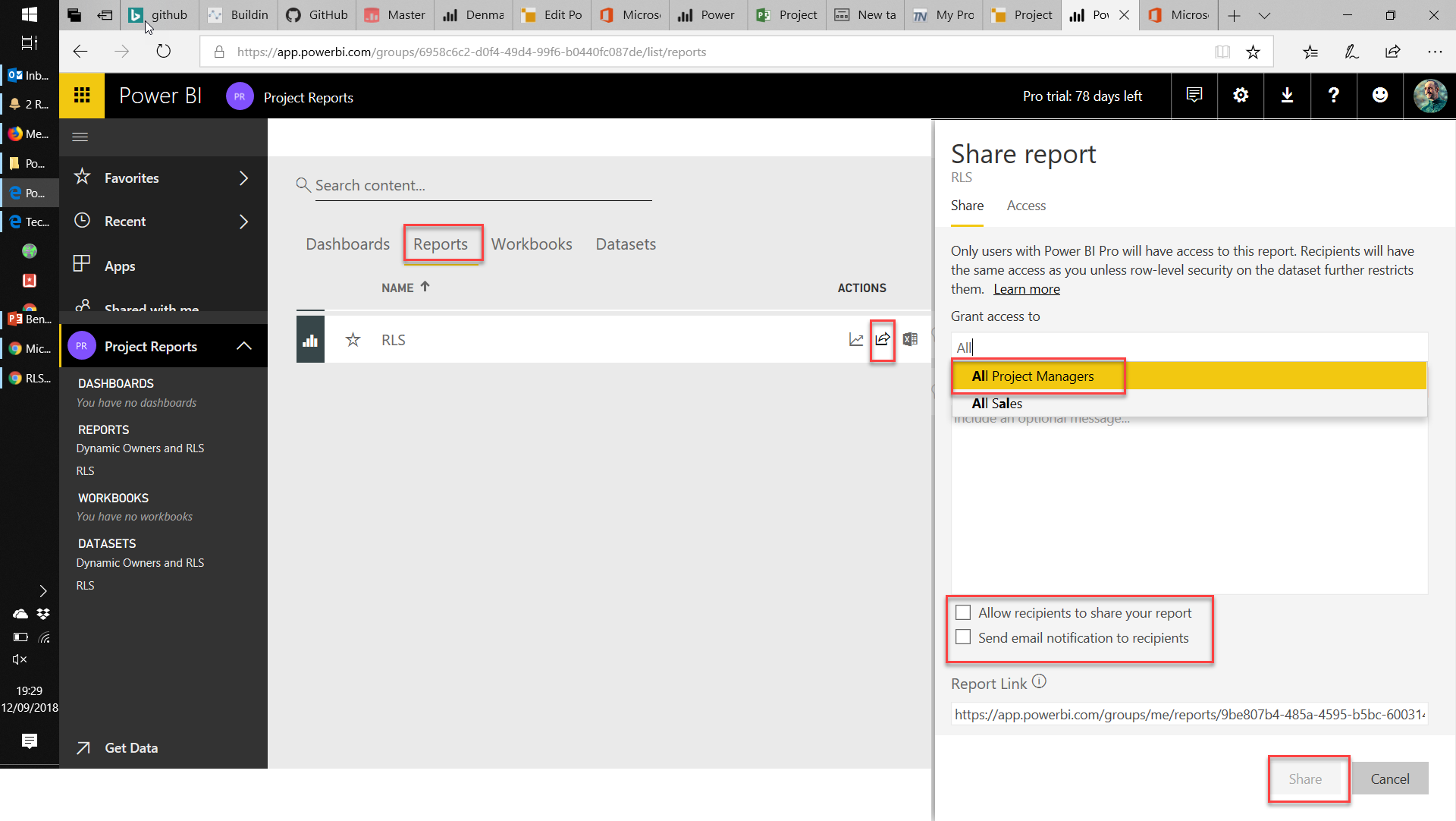Collapse the Project Reports workspace chevron

coord(243,346)
